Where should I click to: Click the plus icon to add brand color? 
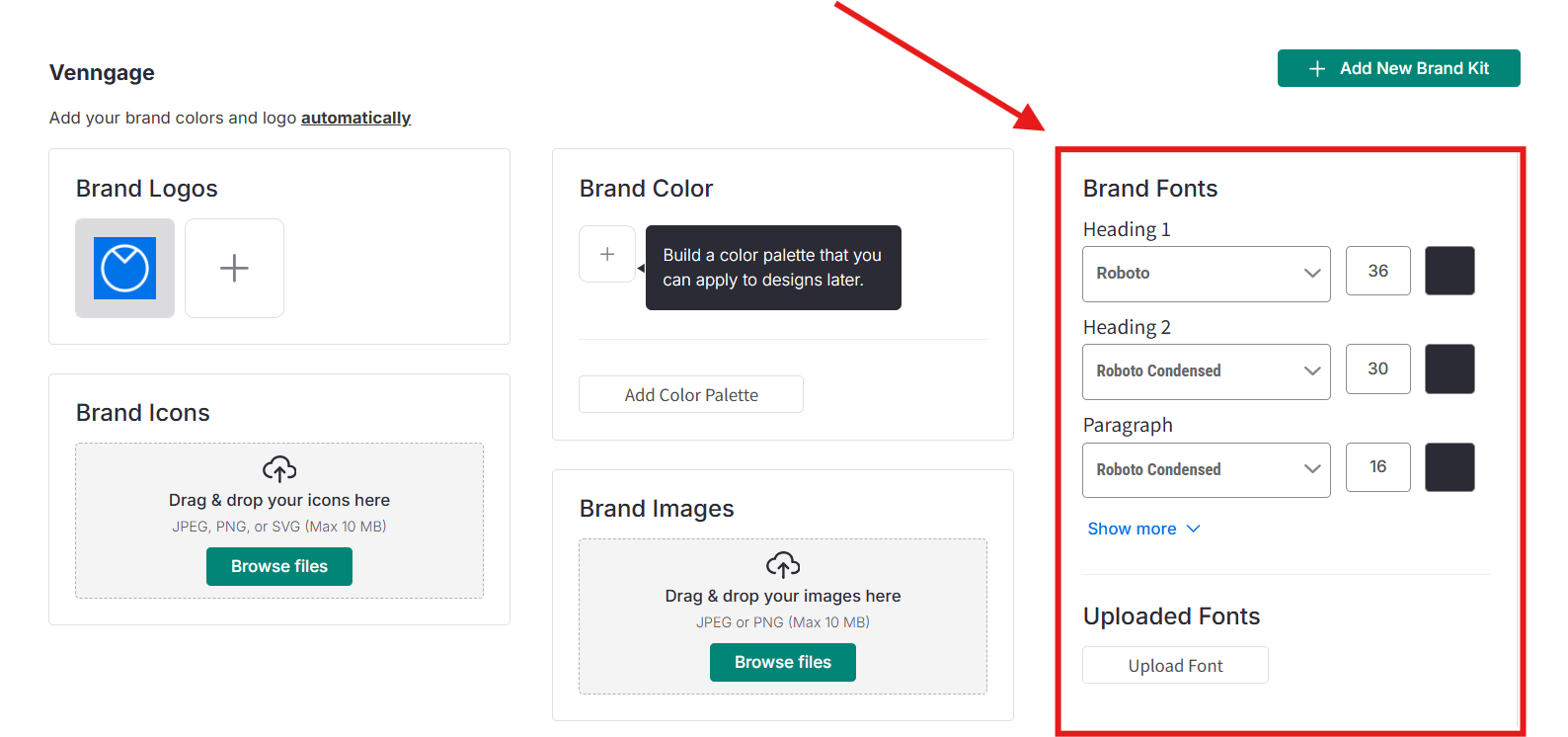click(x=607, y=254)
